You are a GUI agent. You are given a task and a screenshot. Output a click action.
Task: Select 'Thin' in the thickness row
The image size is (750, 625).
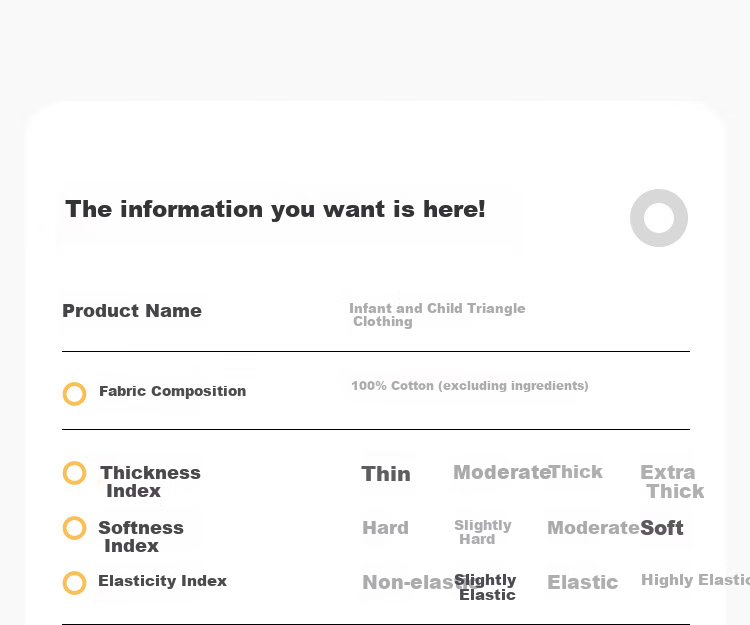[386, 474]
